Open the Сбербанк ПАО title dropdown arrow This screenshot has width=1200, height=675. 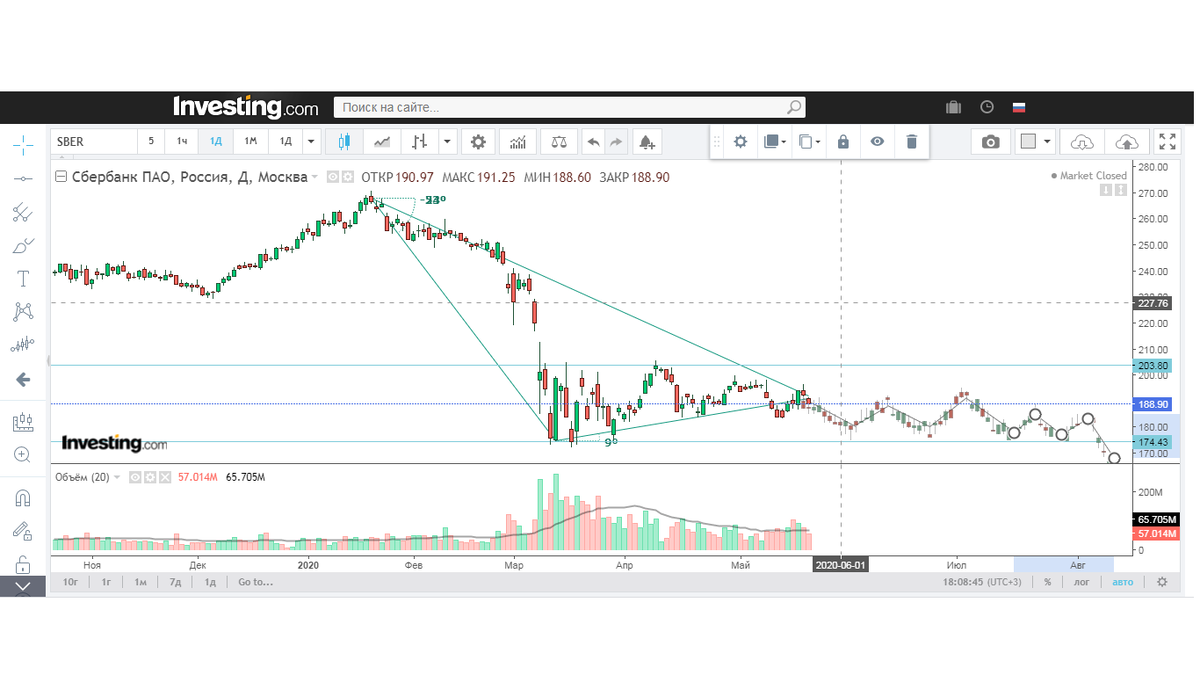pyautogui.click(x=314, y=177)
